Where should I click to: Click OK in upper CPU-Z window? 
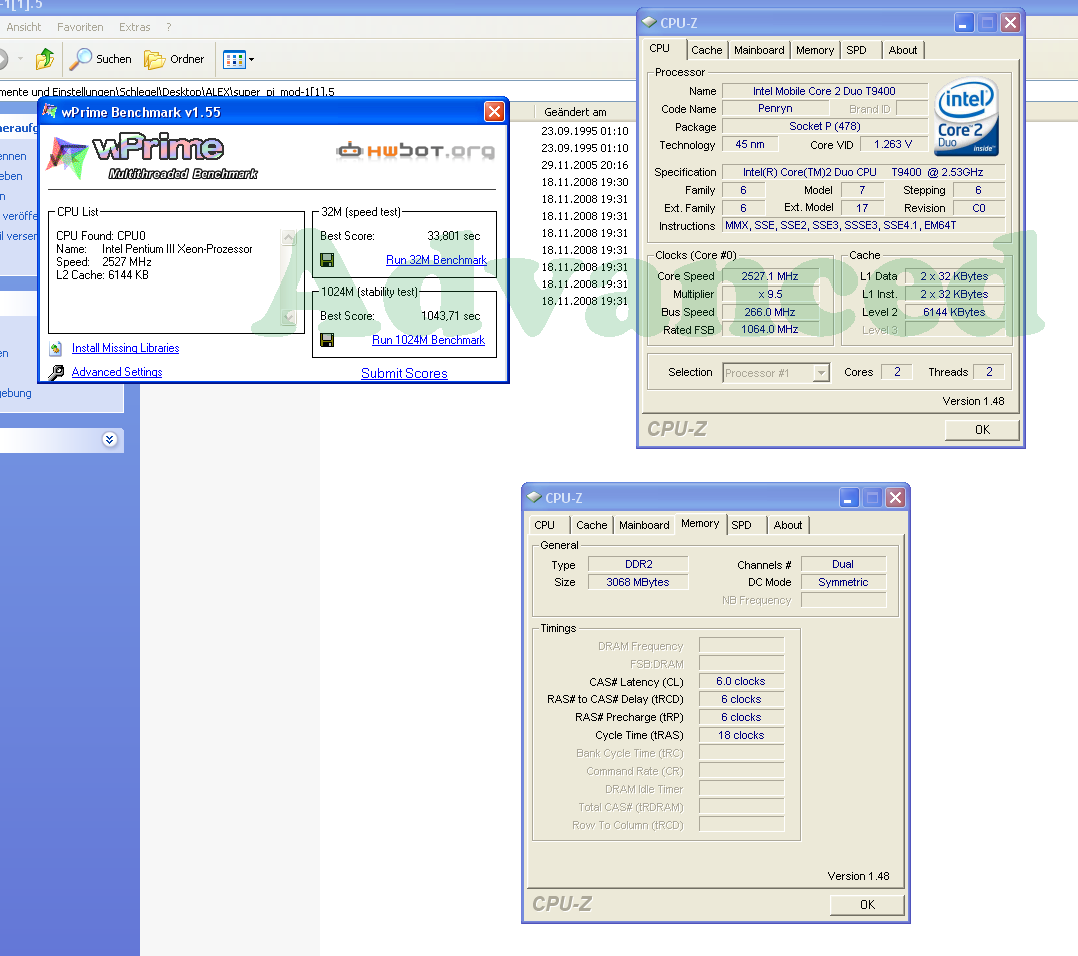982,430
